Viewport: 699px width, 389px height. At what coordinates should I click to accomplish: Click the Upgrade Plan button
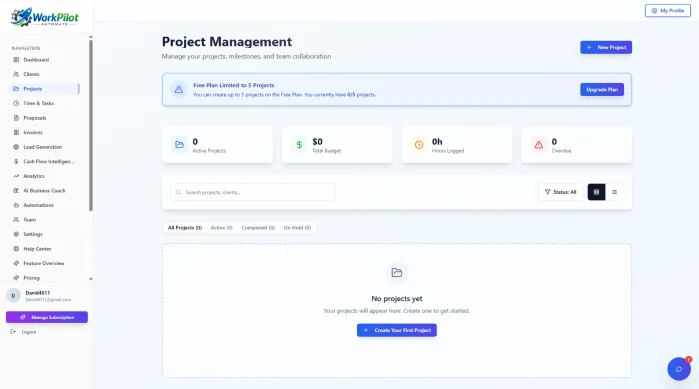click(x=602, y=90)
